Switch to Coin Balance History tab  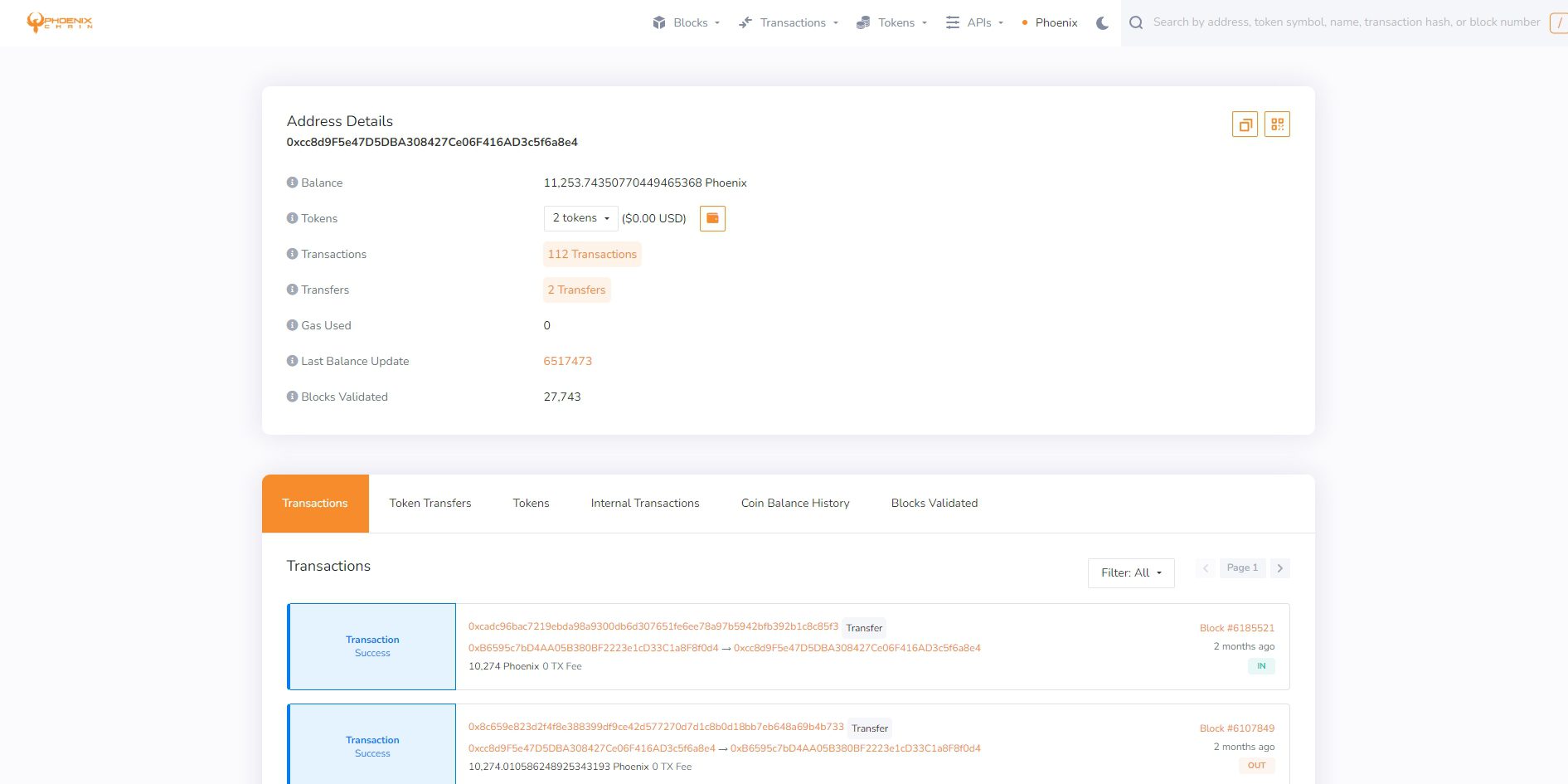click(795, 504)
